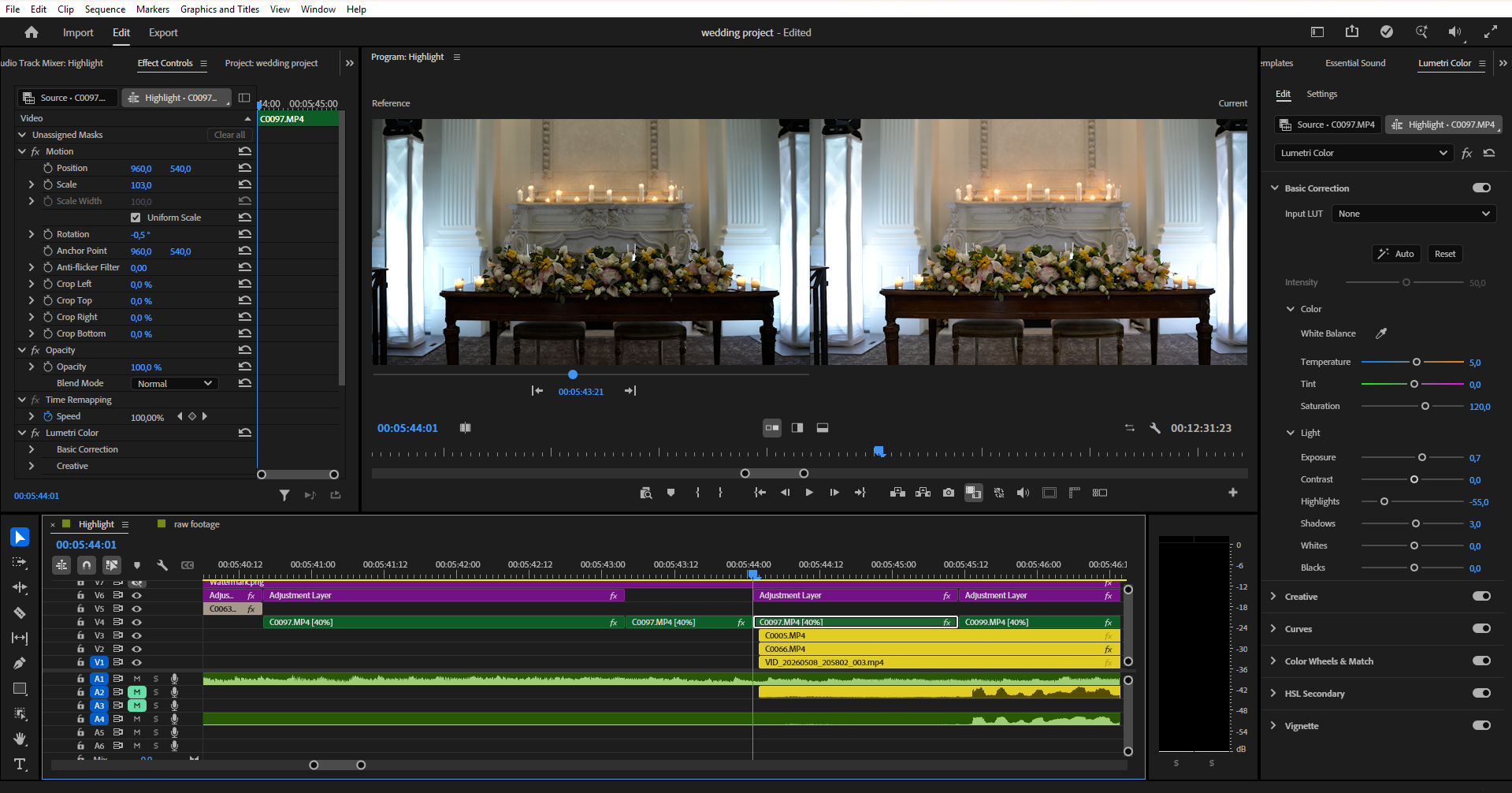Screen dimensions: 1512x793
Task: Click the Exposure slider handle
Action: pos(1422,457)
